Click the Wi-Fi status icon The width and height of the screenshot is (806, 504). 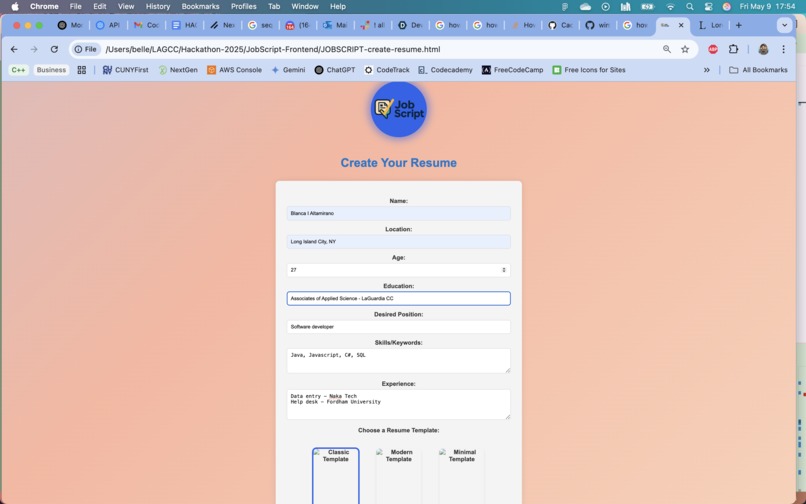[x=670, y=7]
